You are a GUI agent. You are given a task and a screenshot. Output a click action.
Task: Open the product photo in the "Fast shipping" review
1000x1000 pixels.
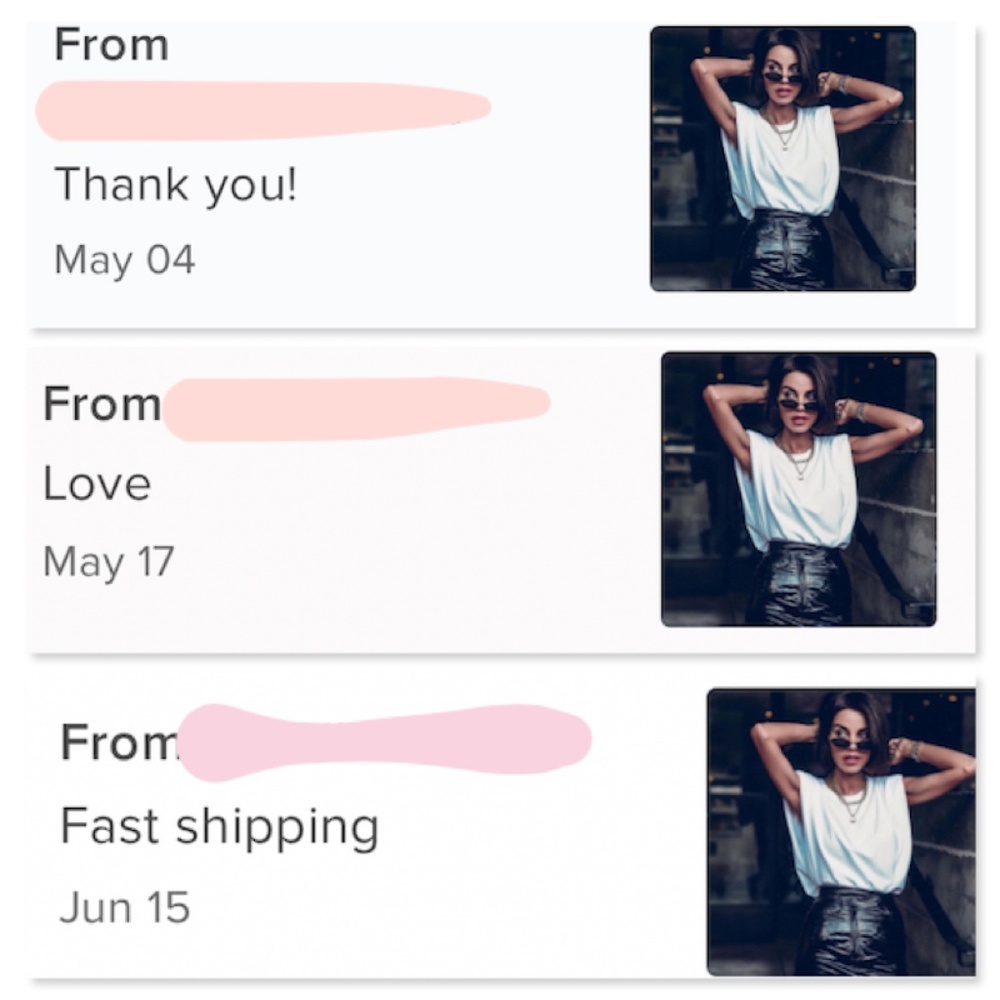[840, 831]
